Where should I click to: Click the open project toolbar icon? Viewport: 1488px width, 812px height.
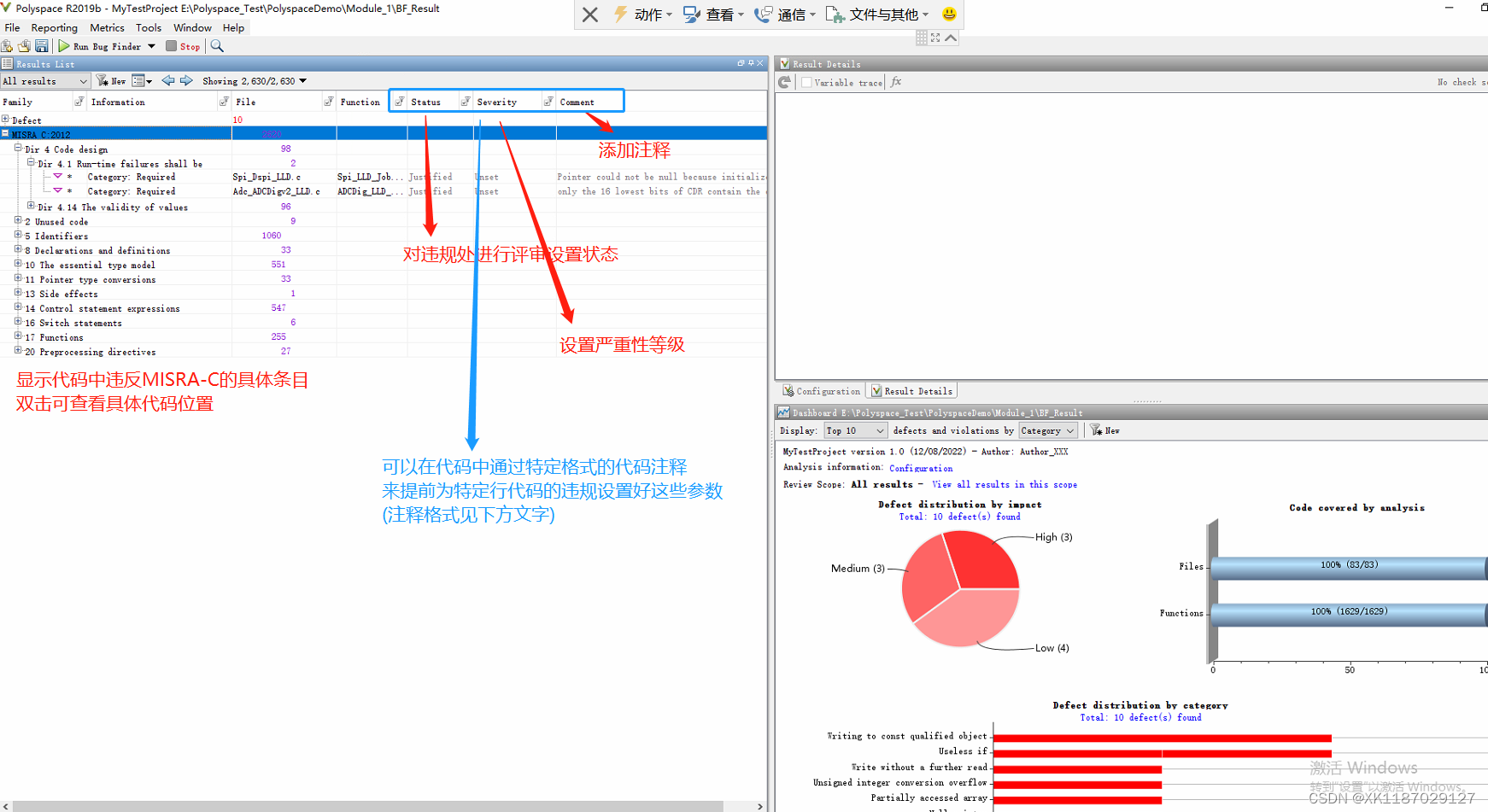(x=24, y=46)
